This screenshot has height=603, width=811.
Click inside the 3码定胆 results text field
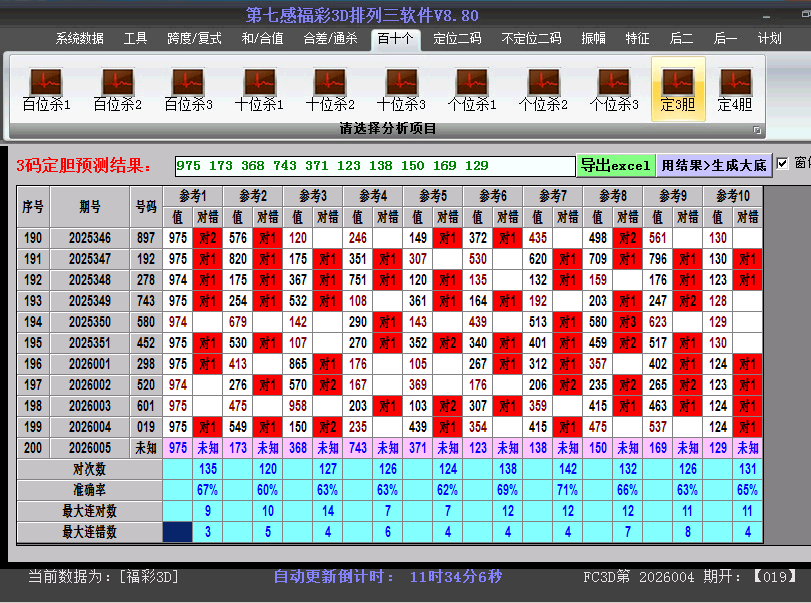(x=374, y=165)
